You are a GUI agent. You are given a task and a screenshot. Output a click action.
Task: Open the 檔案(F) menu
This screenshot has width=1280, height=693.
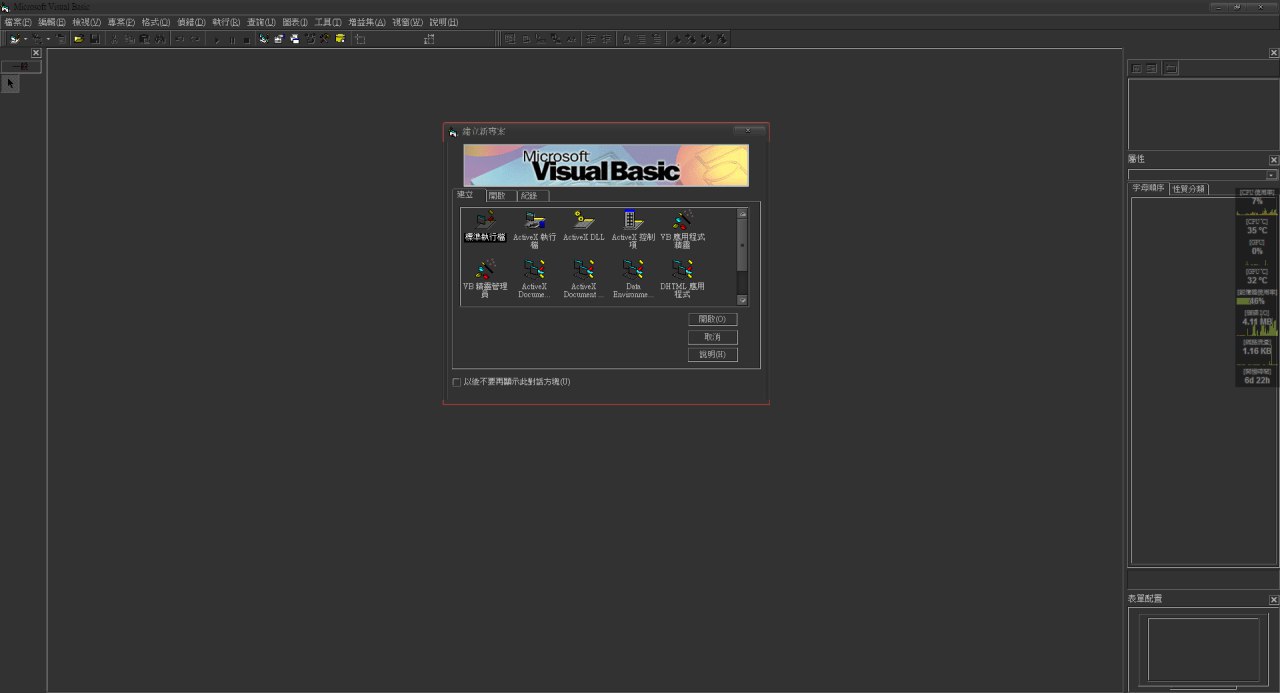point(18,22)
